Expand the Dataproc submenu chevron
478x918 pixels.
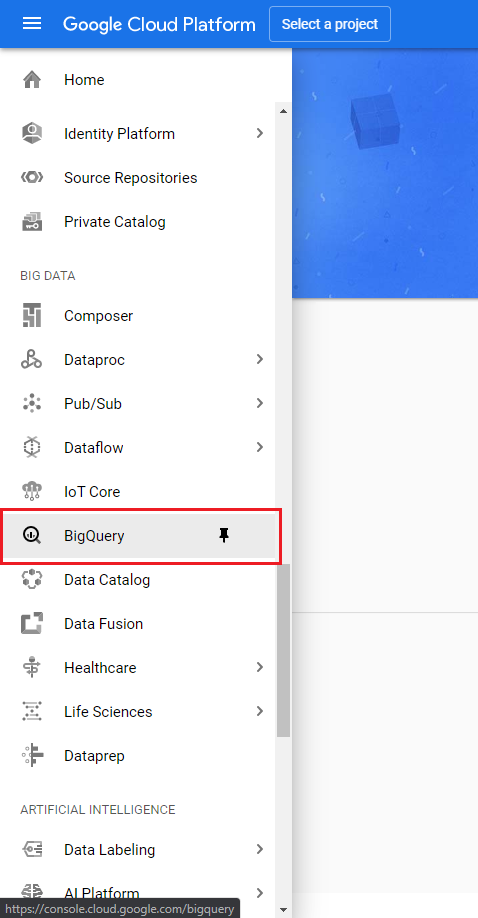coord(260,359)
